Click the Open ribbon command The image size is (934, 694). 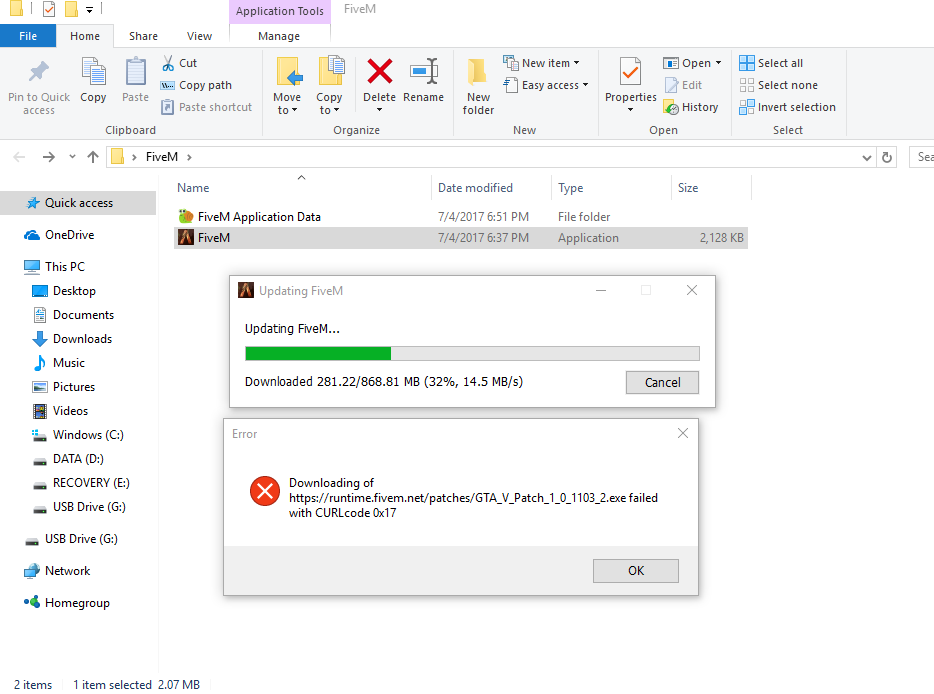click(692, 63)
